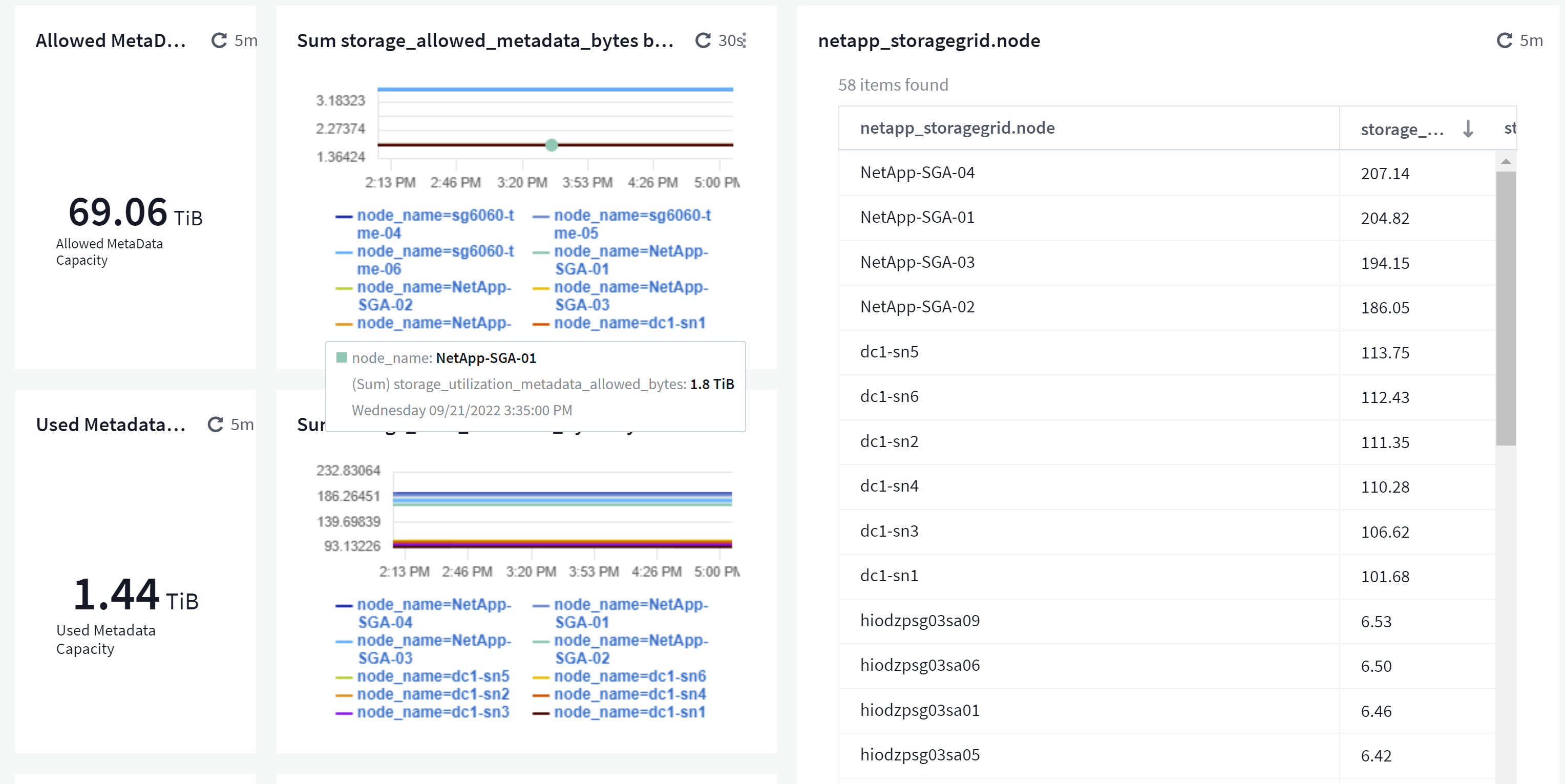Open the dc1-sn5 node entry
This screenshot has height=784, width=1565.
click(x=889, y=352)
